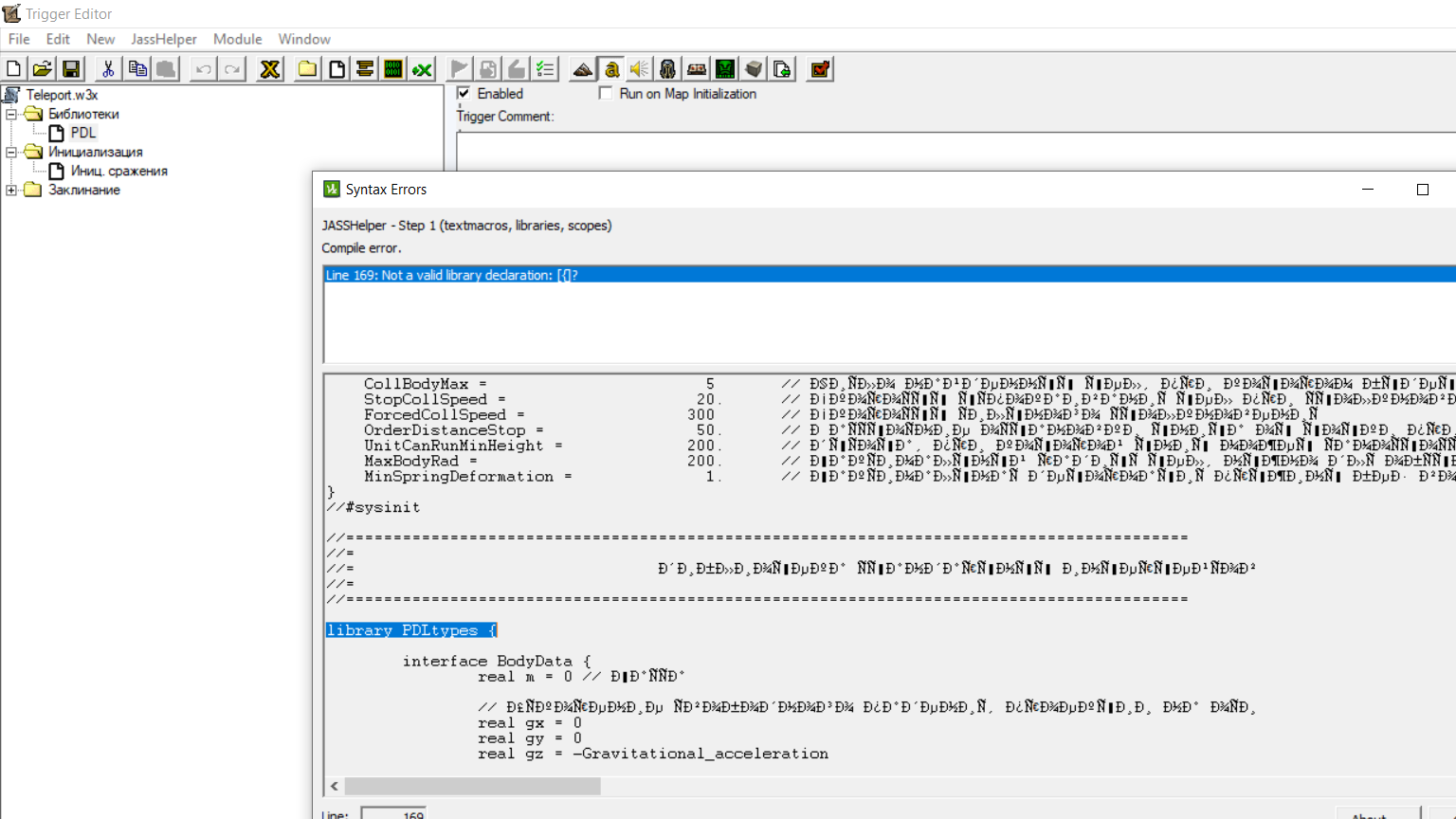This screenshot has height=819, width=1456.
Task: Create a new map with the blank page icon
Action: pyautogui.click(x=13, y=69)
